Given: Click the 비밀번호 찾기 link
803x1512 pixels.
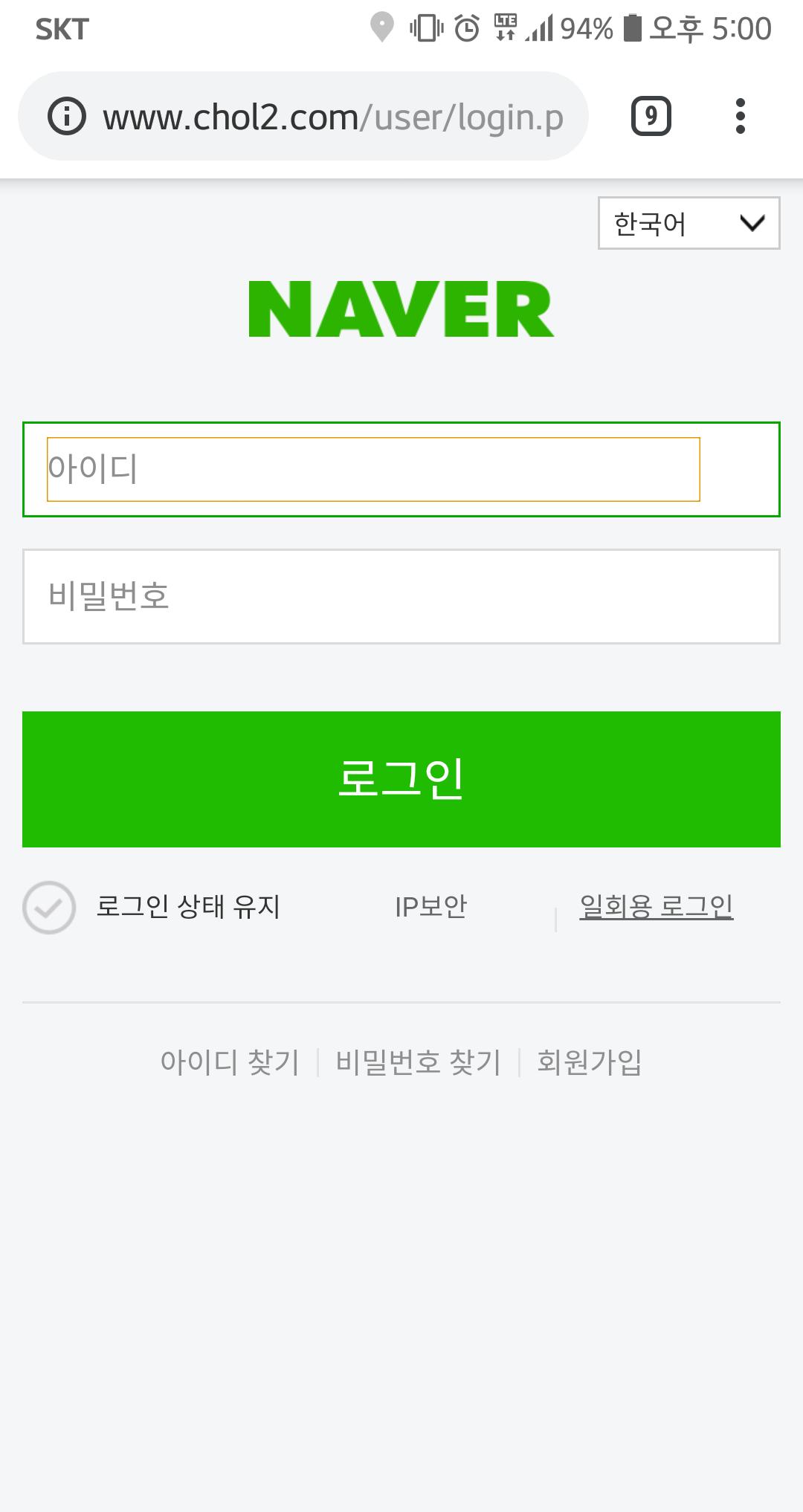Looking at the screenshot, I should click(x=419, y=1062).
